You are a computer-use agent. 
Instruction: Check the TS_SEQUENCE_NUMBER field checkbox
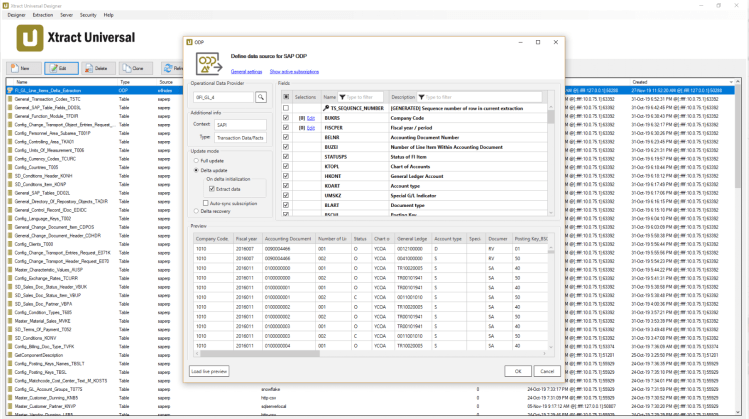pos(285,107)
